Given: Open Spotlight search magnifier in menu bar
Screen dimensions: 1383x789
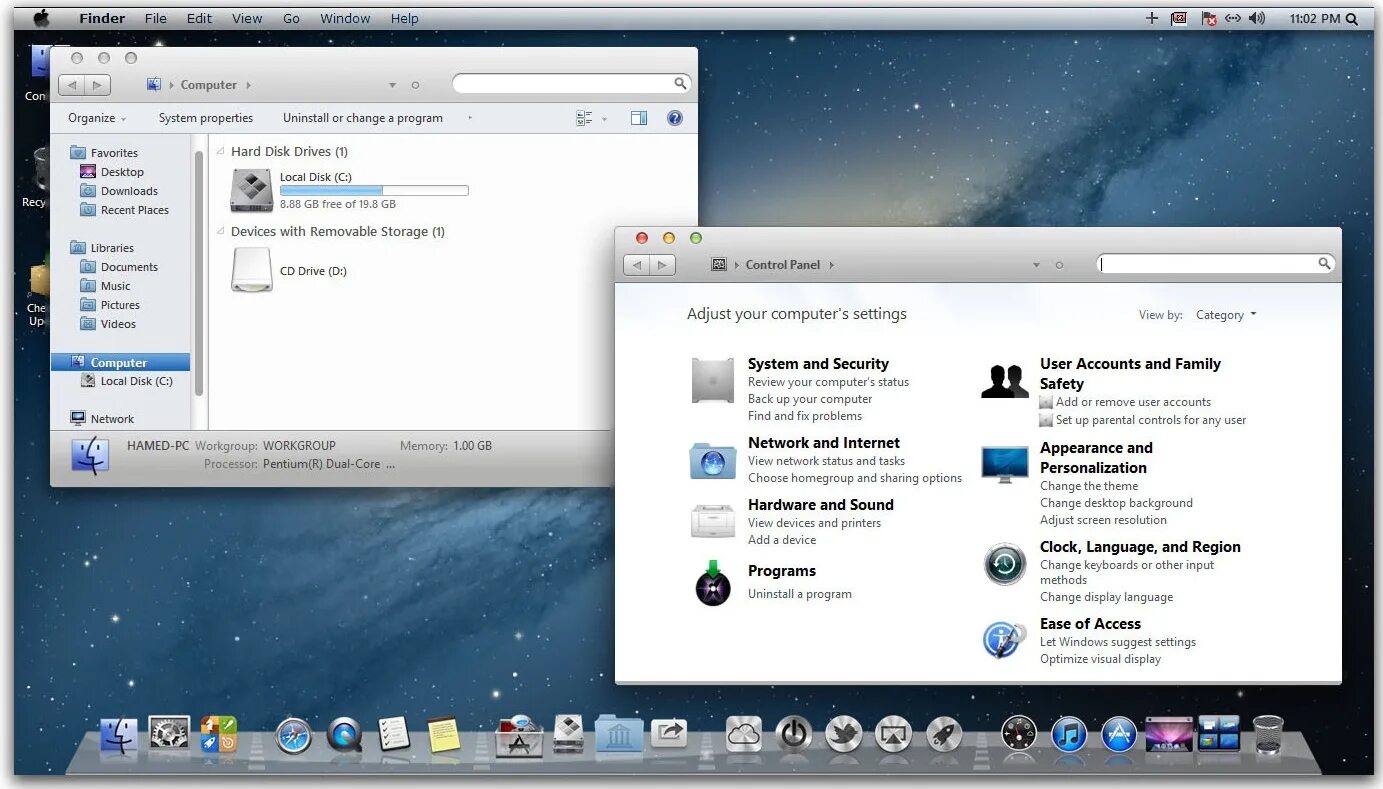Looking at the screenshot, I should 1352,19.
